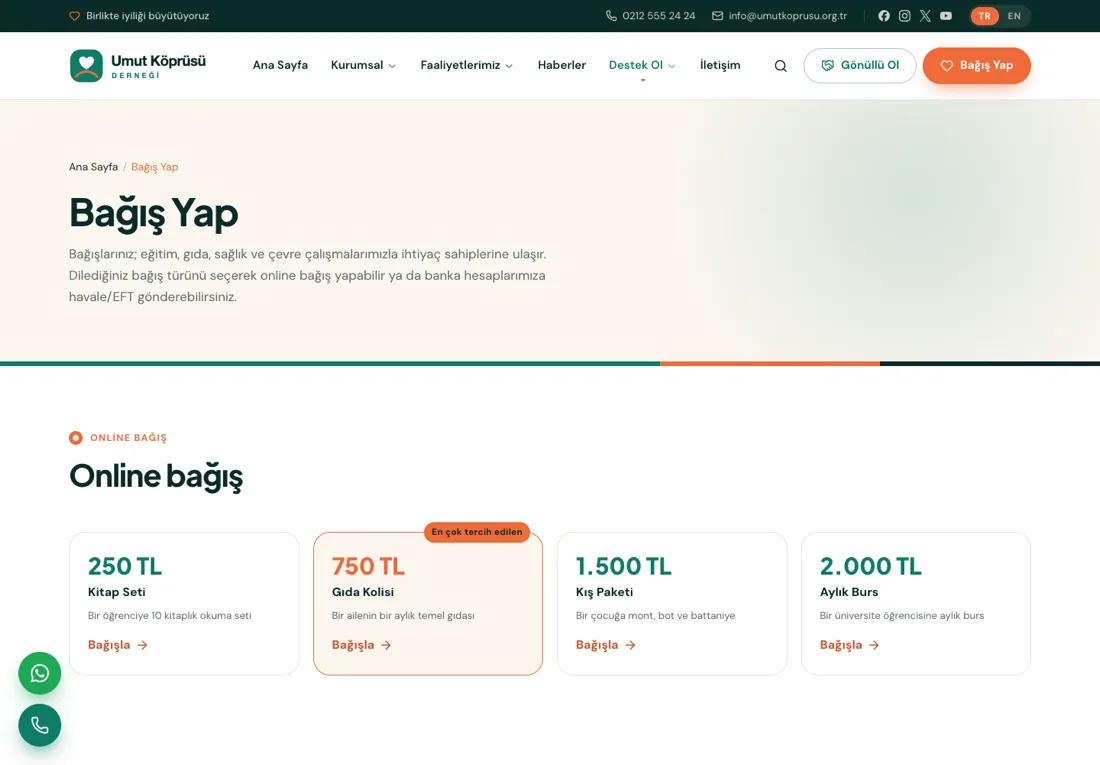Image resolution: width=1100 pixels, height=765 pixels.
Task: Click the 750 TL amount text
Action: click(x=368, y=566)
